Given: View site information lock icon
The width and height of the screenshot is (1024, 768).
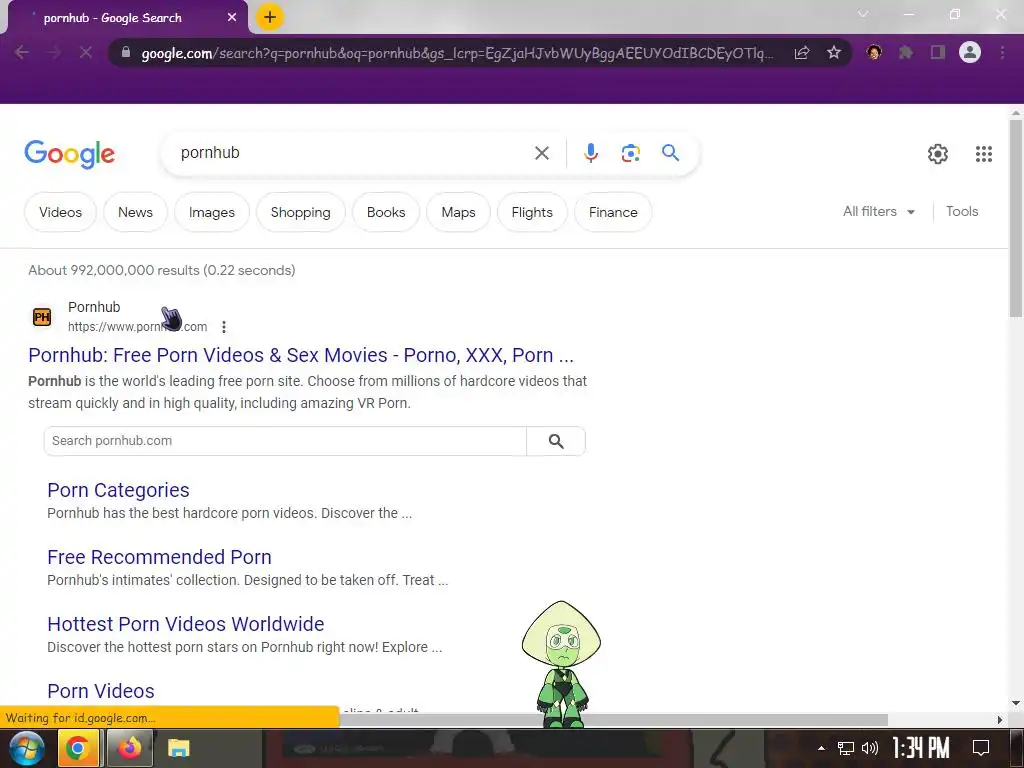Looking at the screenshot, I should click(126, 52).
